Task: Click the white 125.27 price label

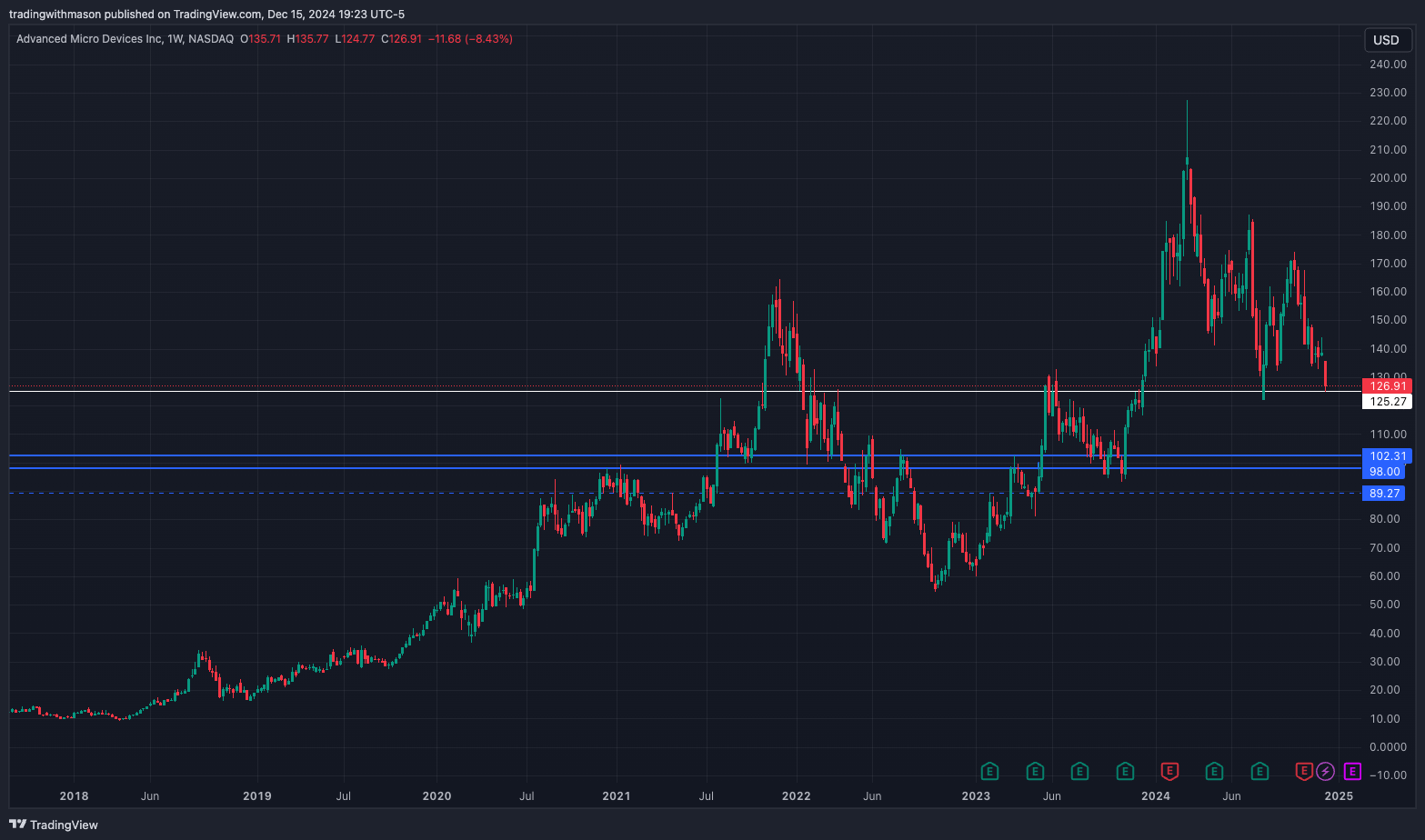Action: 1387,402
